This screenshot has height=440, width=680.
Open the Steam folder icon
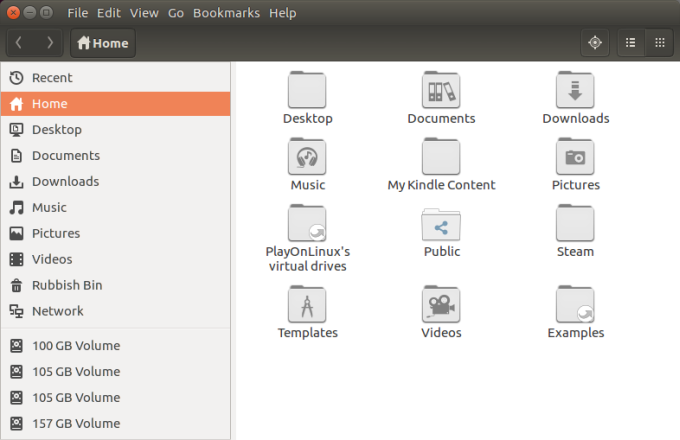[575, 223]
